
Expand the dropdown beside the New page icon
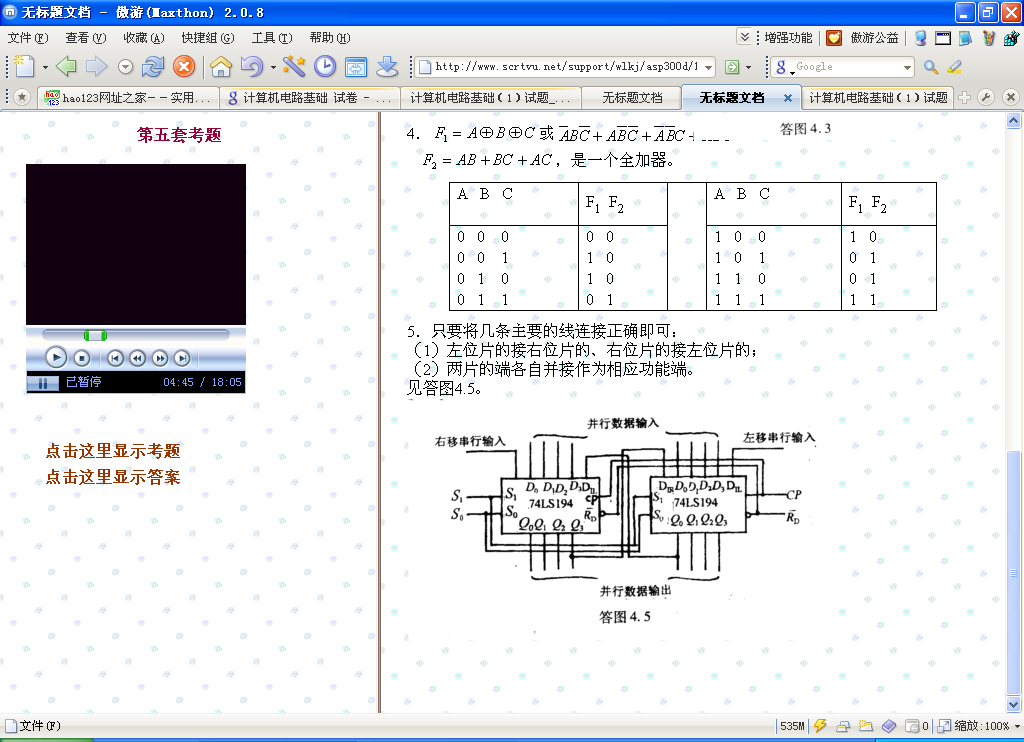click(45, 67)
